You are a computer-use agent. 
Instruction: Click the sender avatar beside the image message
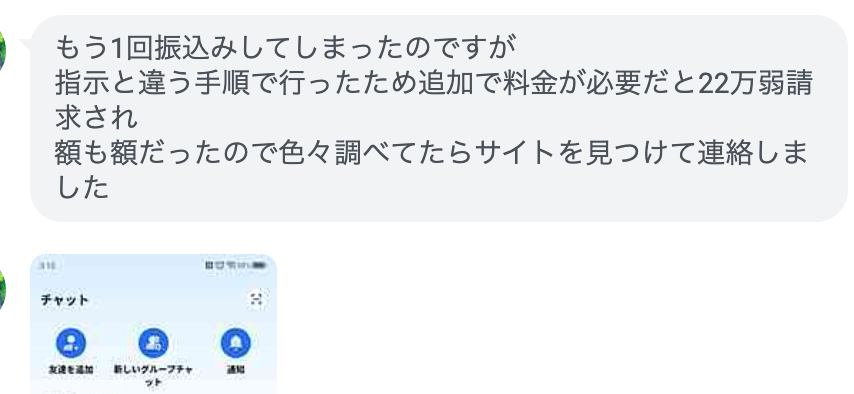[2, 289]
